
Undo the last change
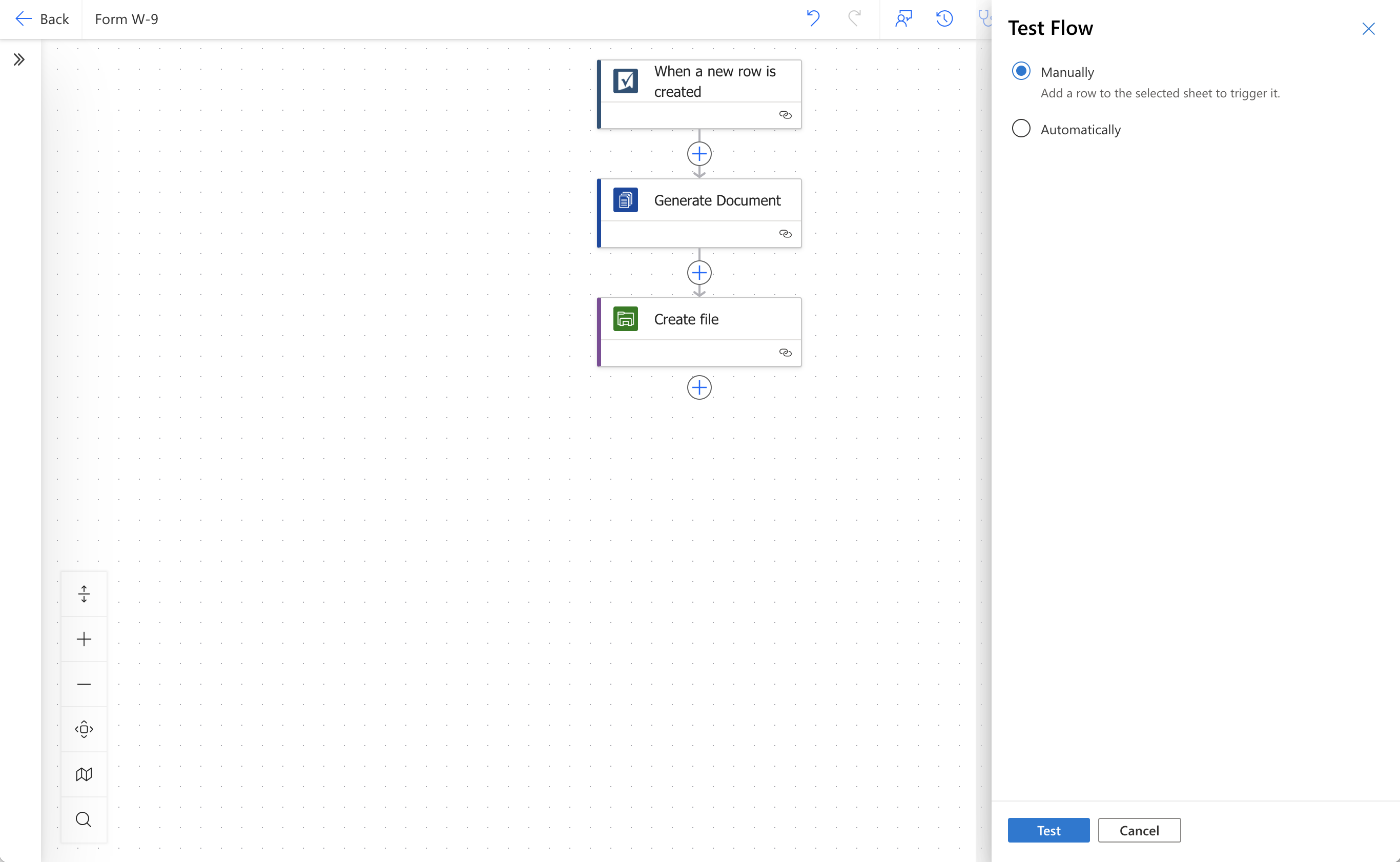[813, 19]
